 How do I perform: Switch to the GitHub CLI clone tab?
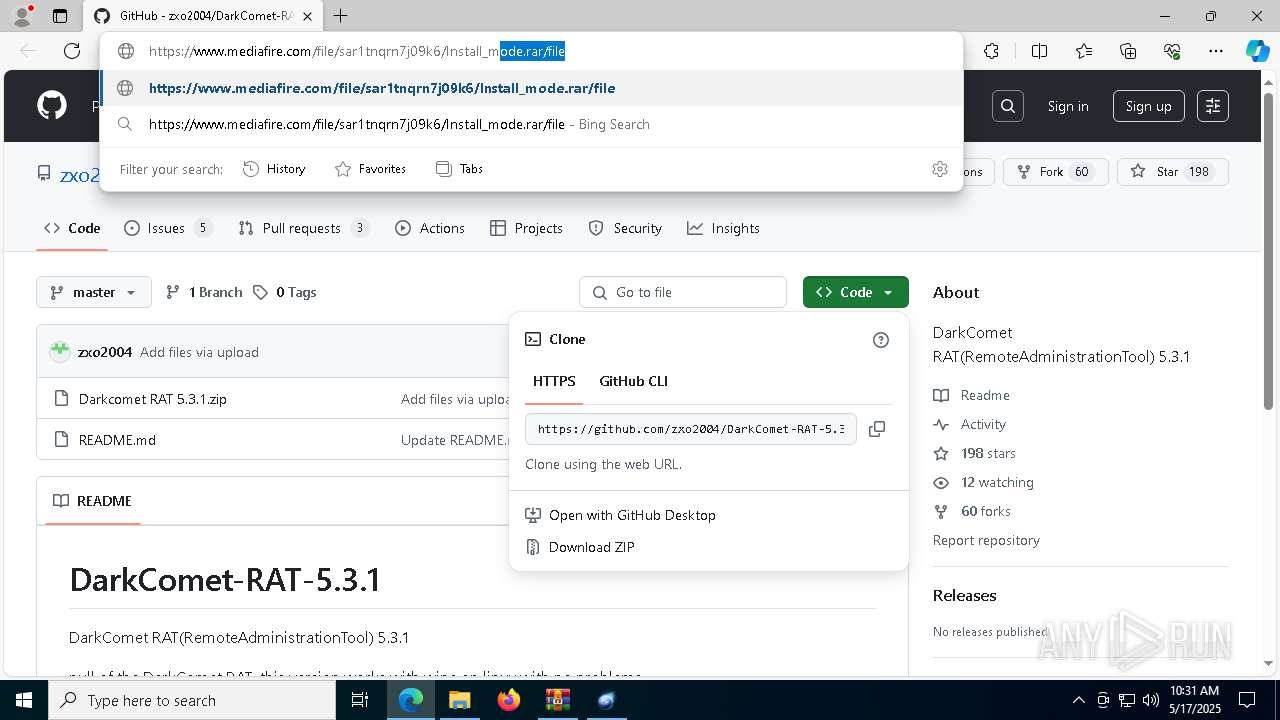[x=633, y=381]
